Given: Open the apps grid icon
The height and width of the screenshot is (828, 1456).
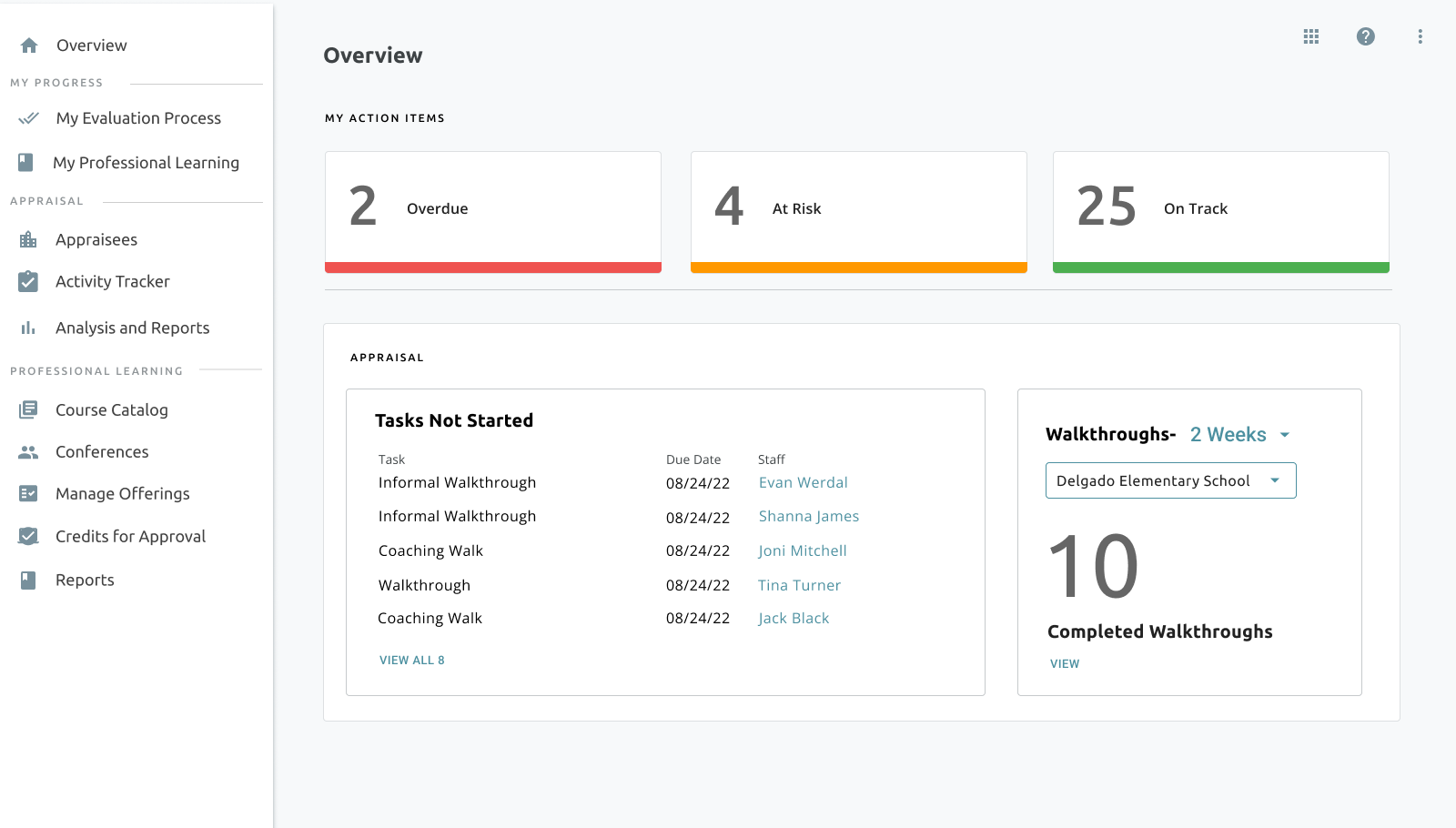Looking at the screenshot, I should click(x=1310, y=36).
